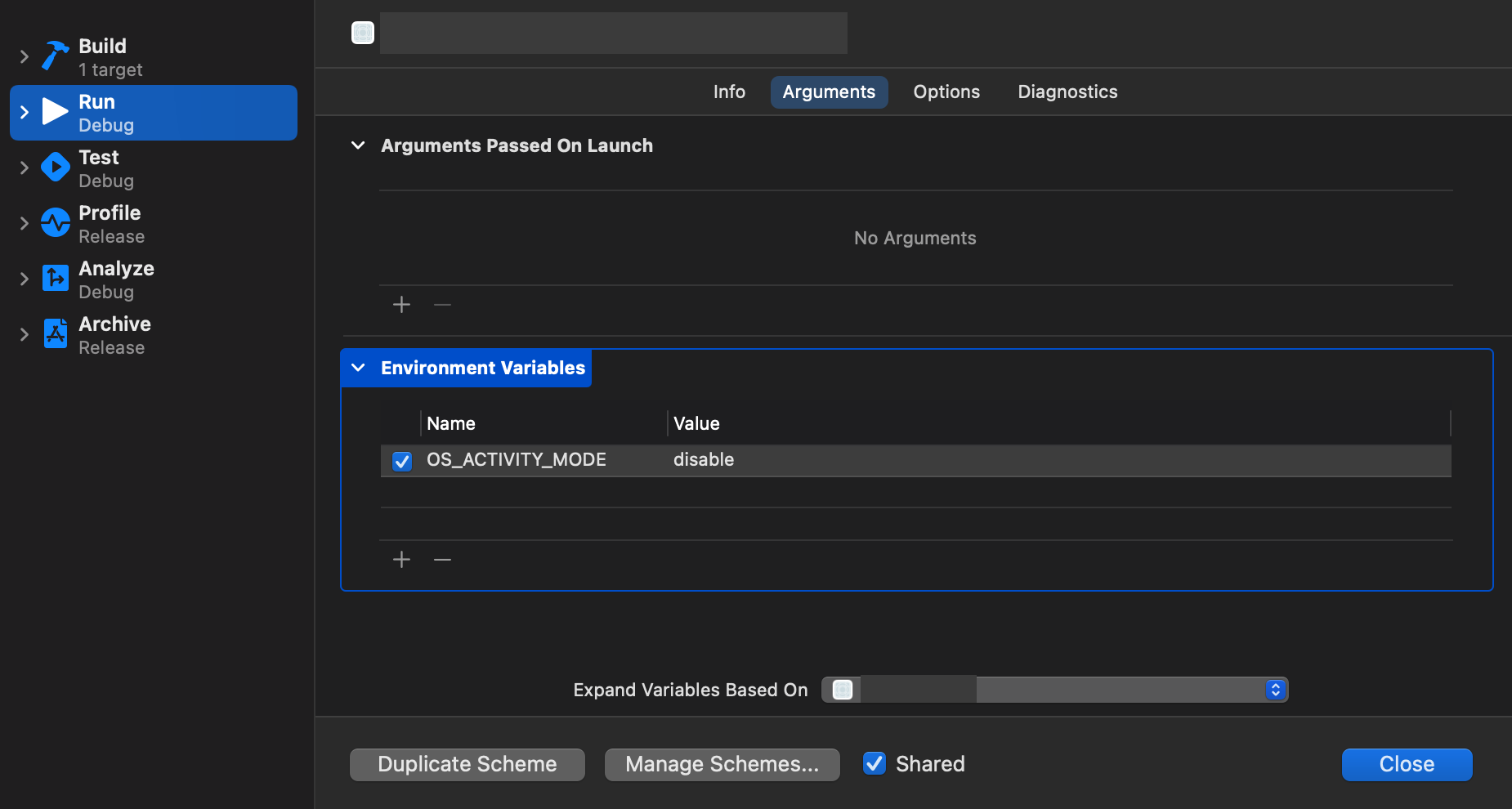
Task: Open Expand Variables Based On dropdown
Action: pos(1054,690)
